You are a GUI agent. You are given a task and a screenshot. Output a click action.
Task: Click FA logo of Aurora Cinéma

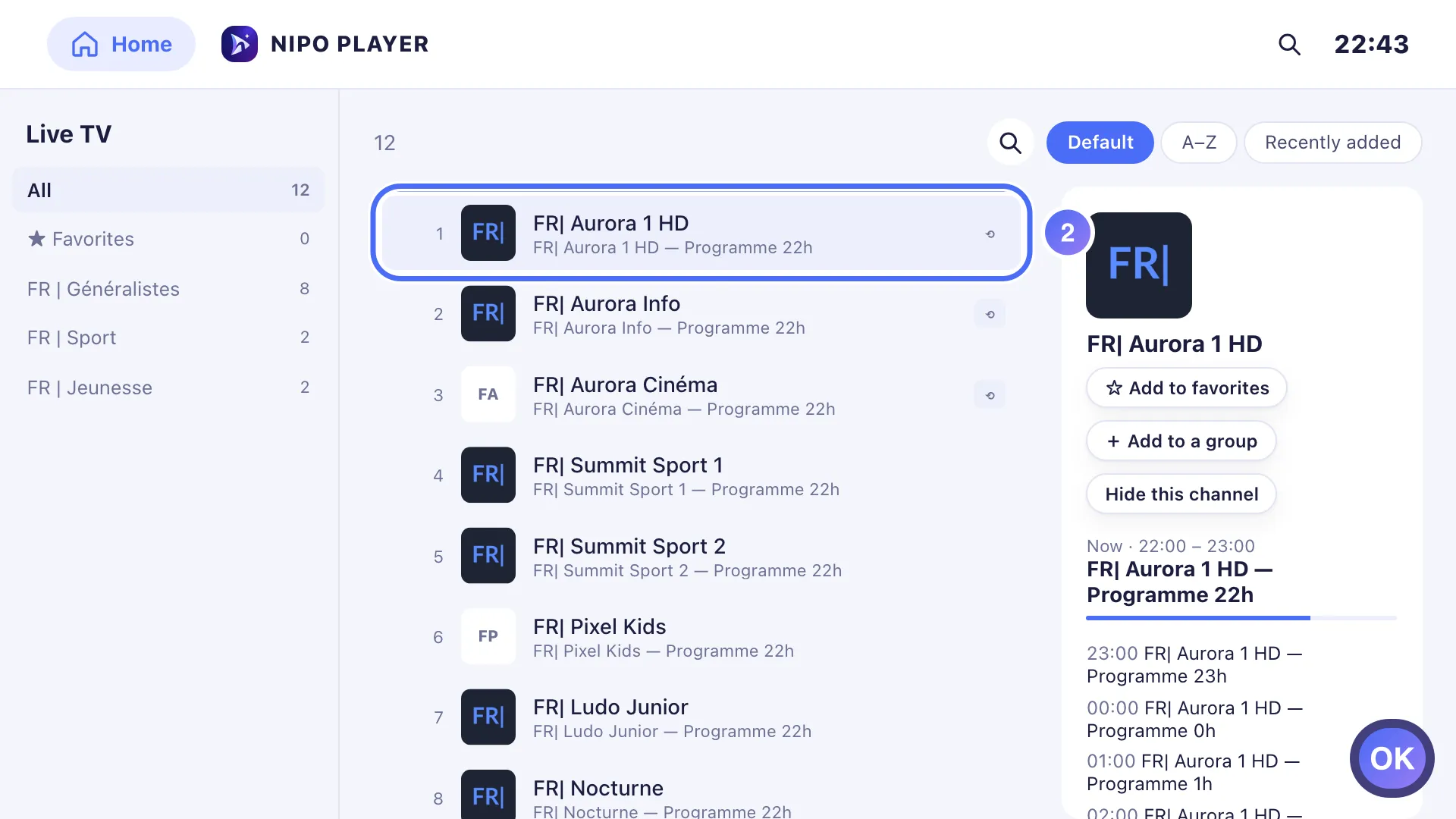[488, 394]
